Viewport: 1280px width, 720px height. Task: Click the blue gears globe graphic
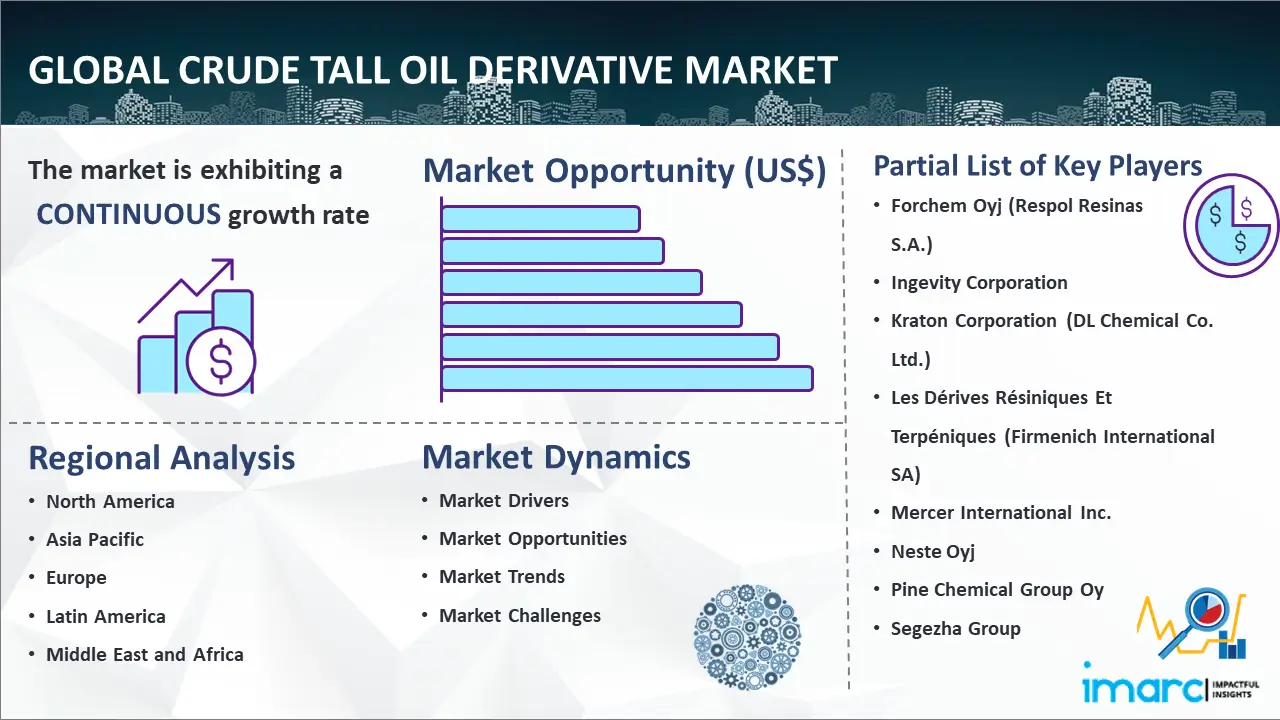coord(747,637)
